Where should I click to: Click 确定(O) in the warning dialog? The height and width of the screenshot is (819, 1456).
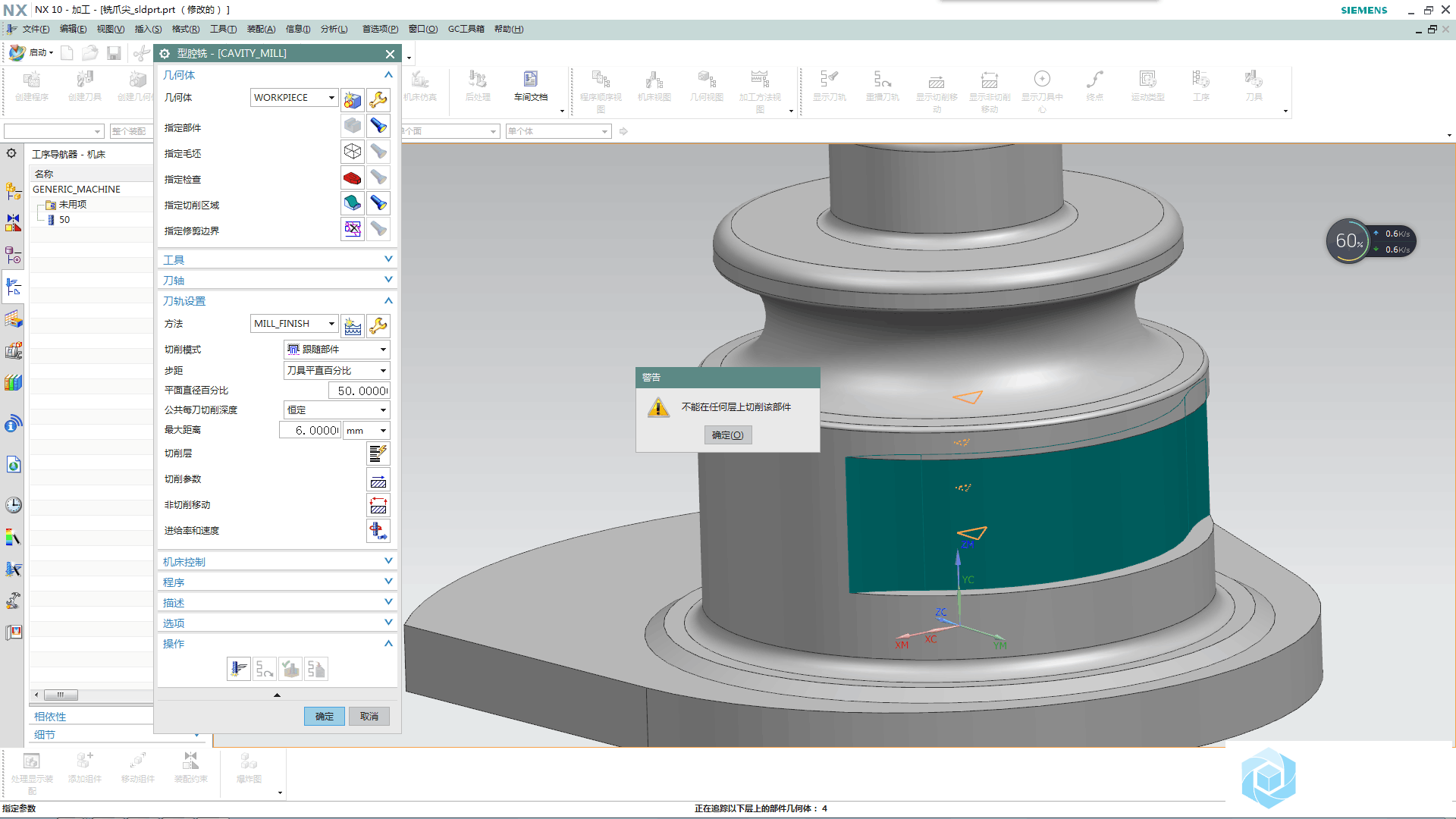pyautogui.click(x=728, y=435)
